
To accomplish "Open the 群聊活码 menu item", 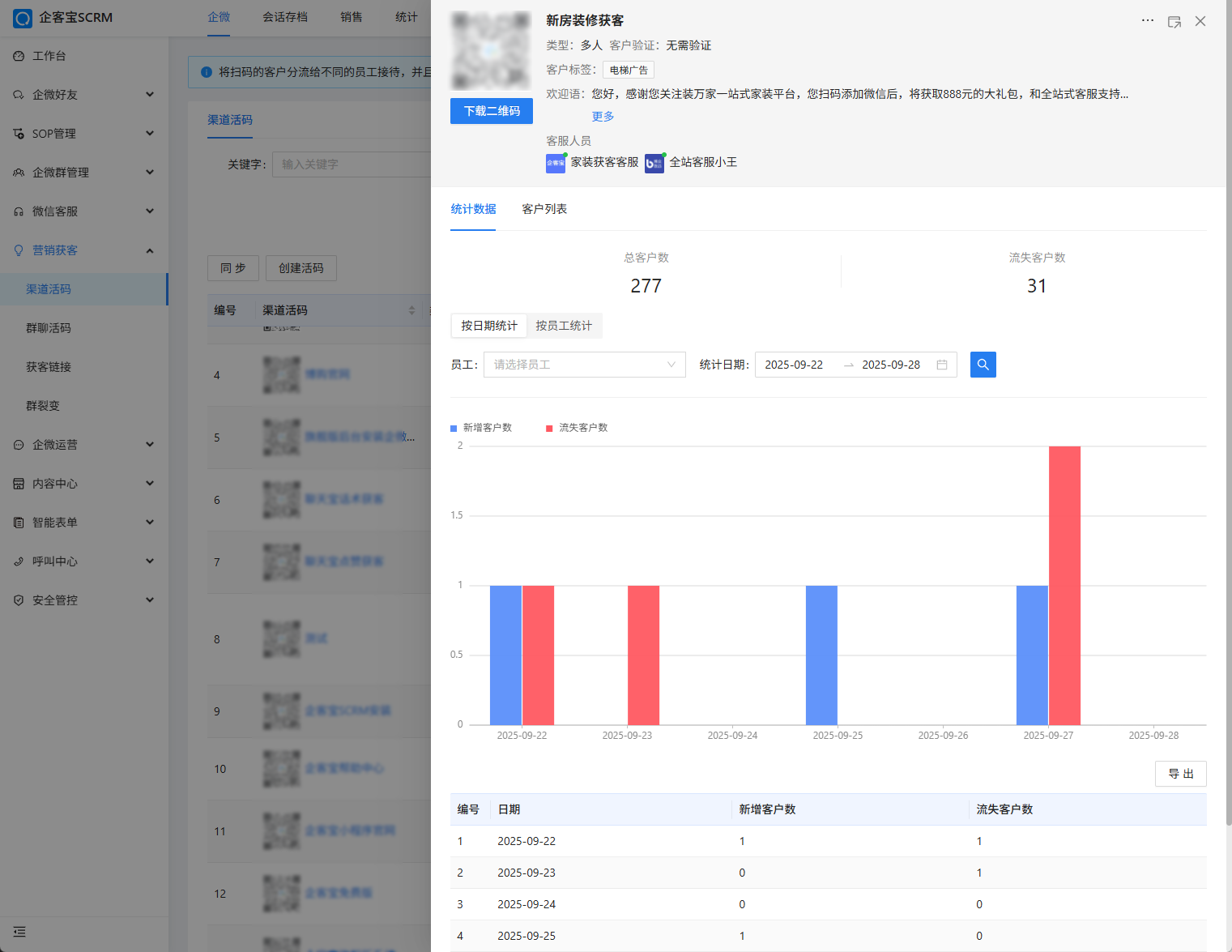I will click(49, 328).
